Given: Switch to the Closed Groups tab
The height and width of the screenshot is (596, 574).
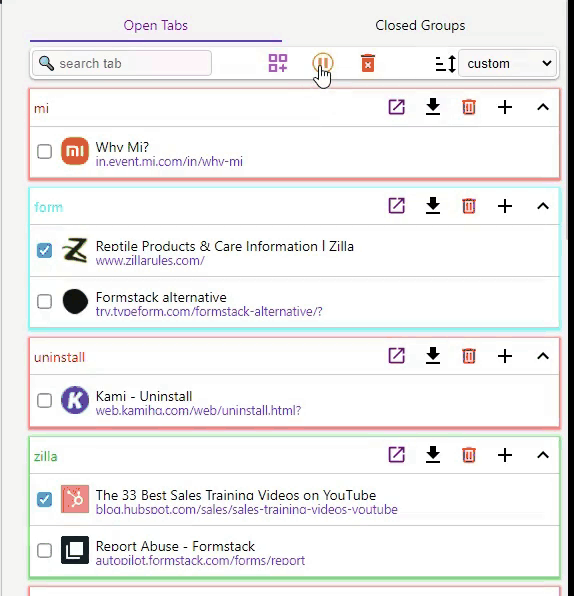Looking at the screenshot, I should click(x=420, y=25).
